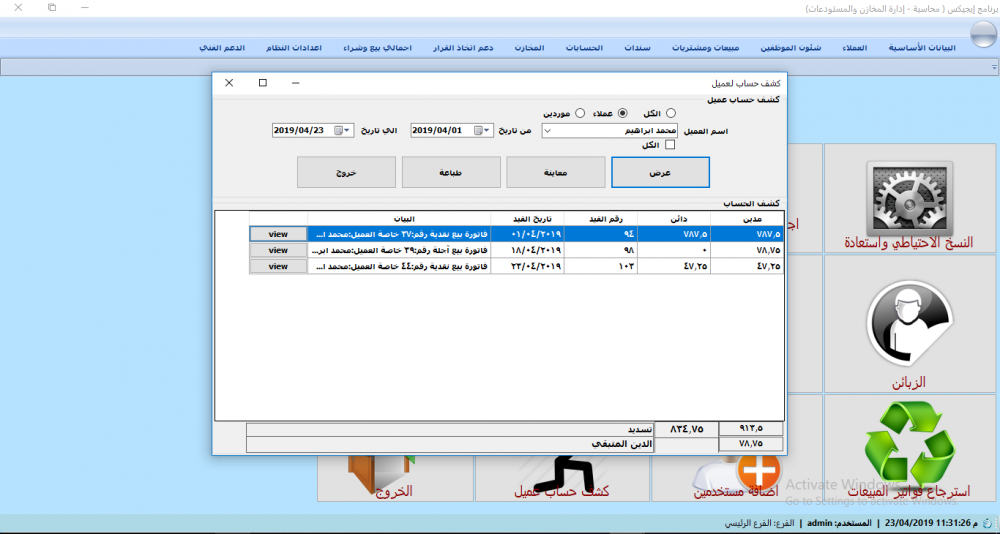
Task: Click the toolbar customize arrow under the orb
Action: 994,67
